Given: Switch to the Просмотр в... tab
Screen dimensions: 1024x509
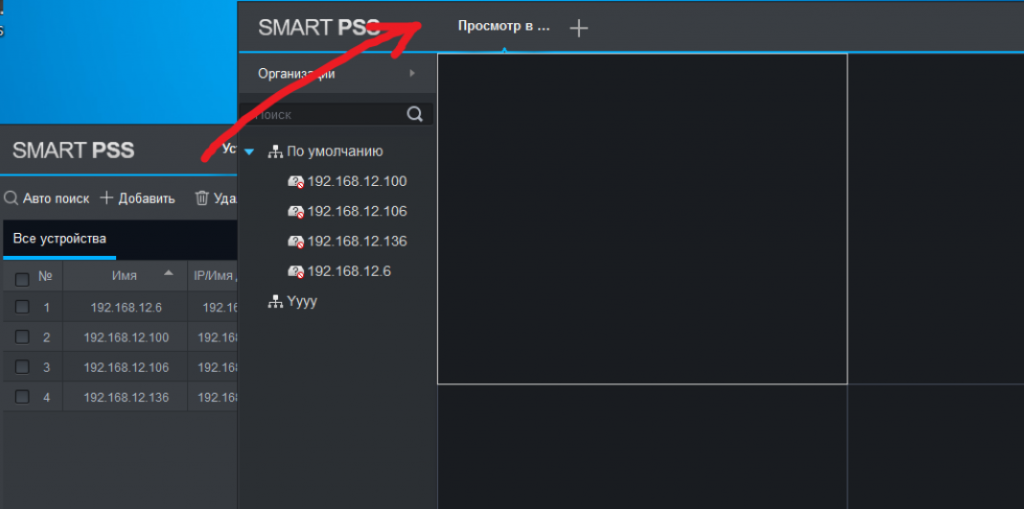Looking at the screenshot, I should 504,27.
